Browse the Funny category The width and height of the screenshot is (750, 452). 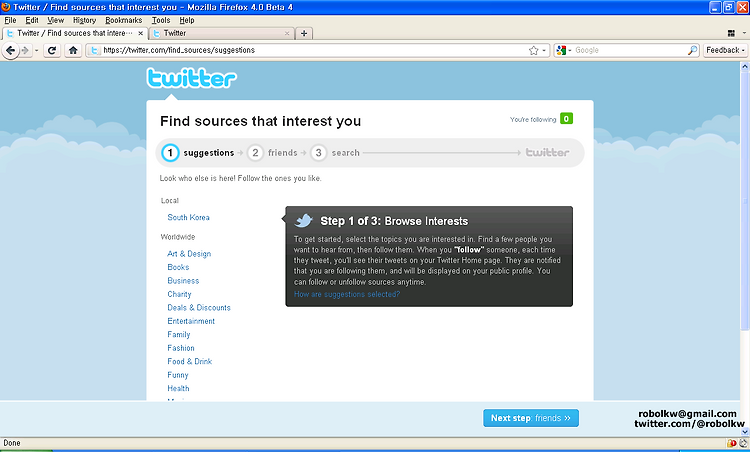point(178,375)
